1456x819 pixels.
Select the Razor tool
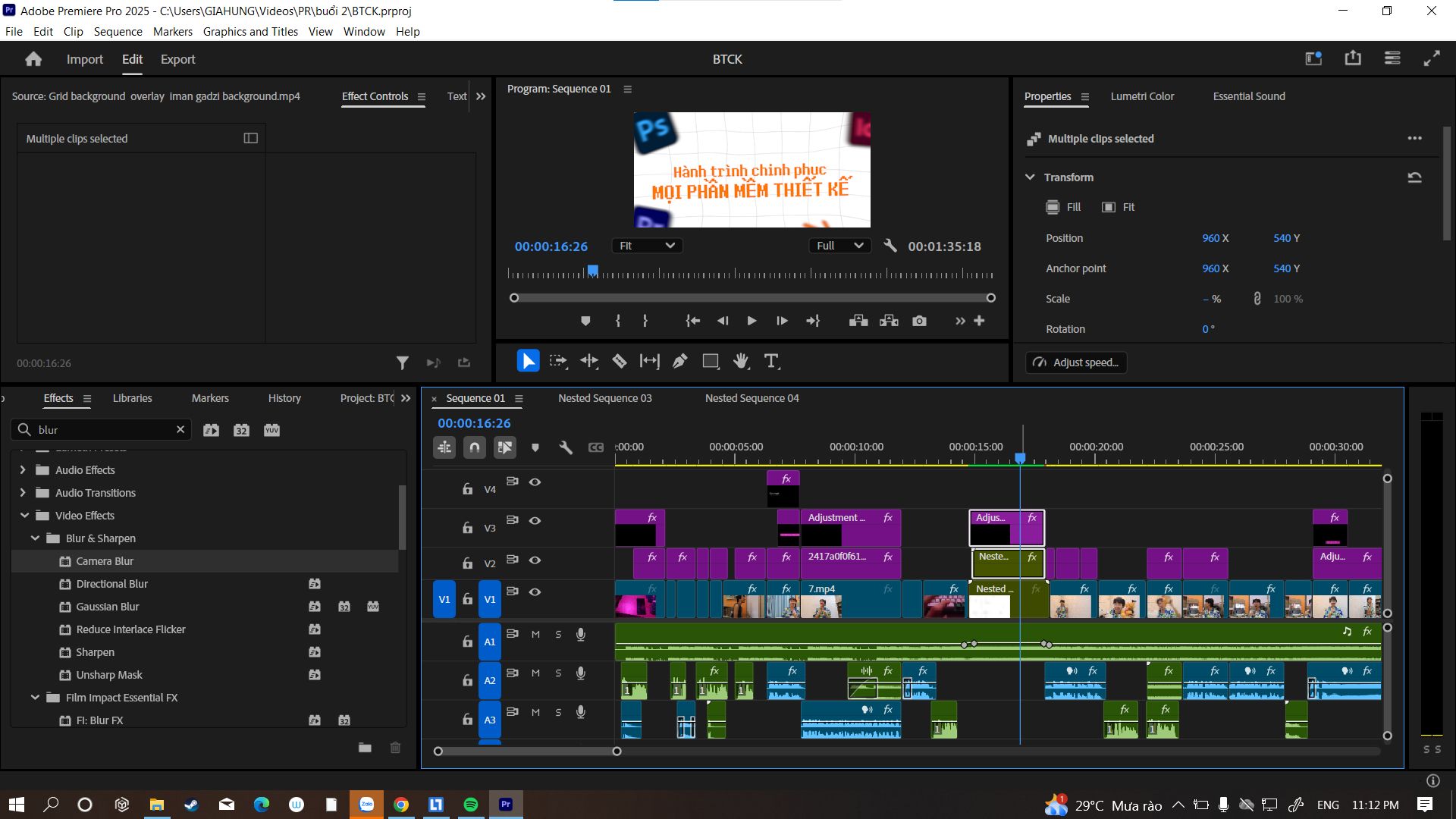pyautogui.click(x=620, y=362)
